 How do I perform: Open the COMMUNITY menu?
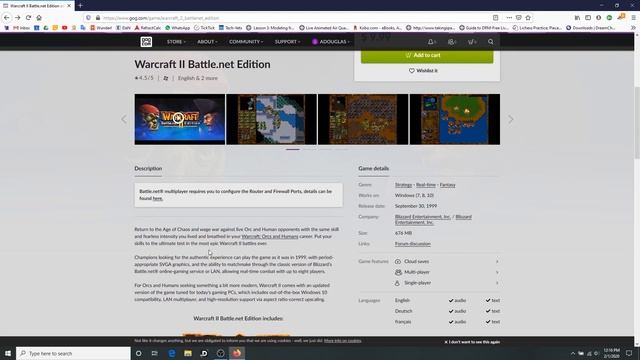click(246, 42)
